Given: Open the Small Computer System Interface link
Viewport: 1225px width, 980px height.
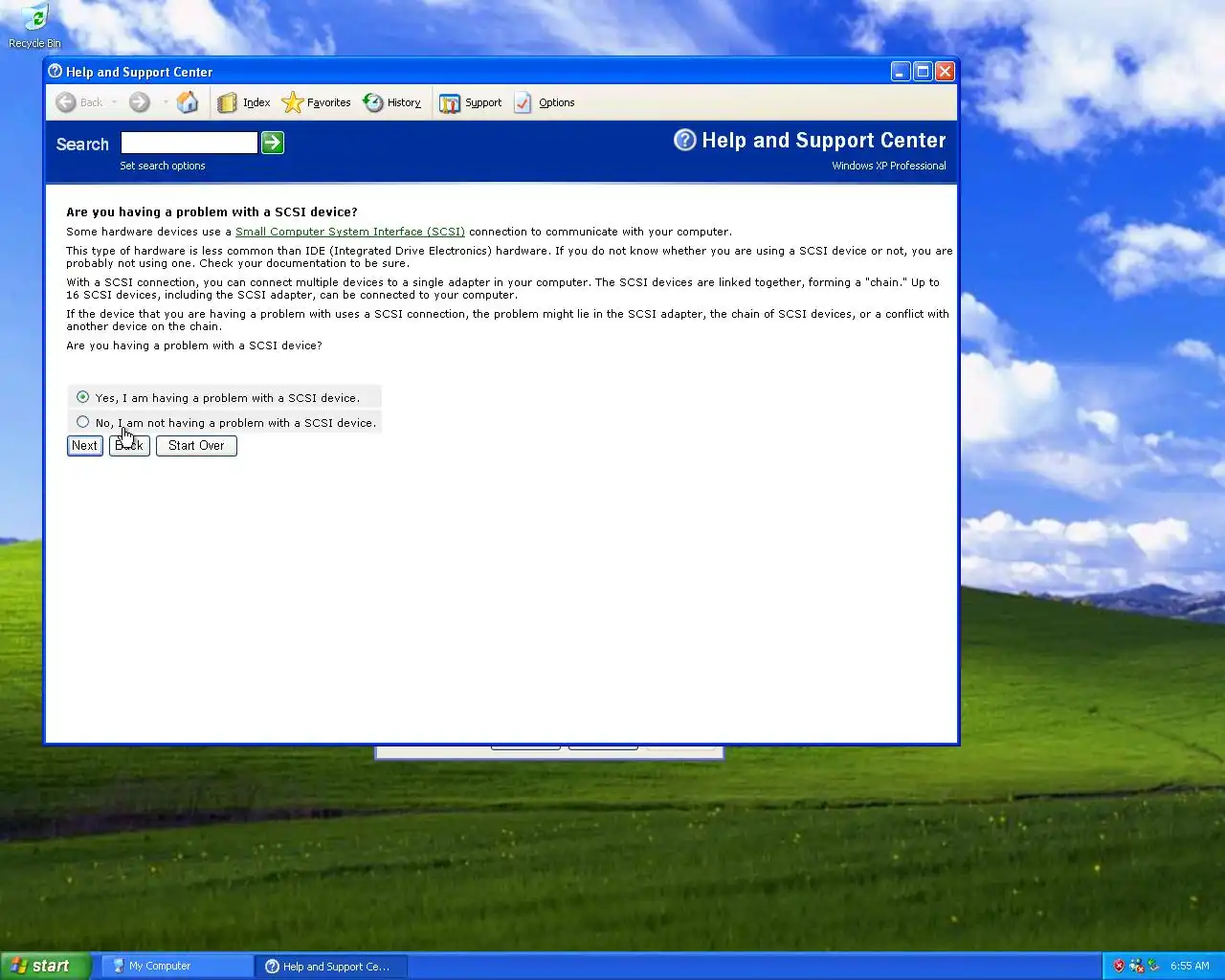Looking at the screenshot, I should tap(350, 232).
